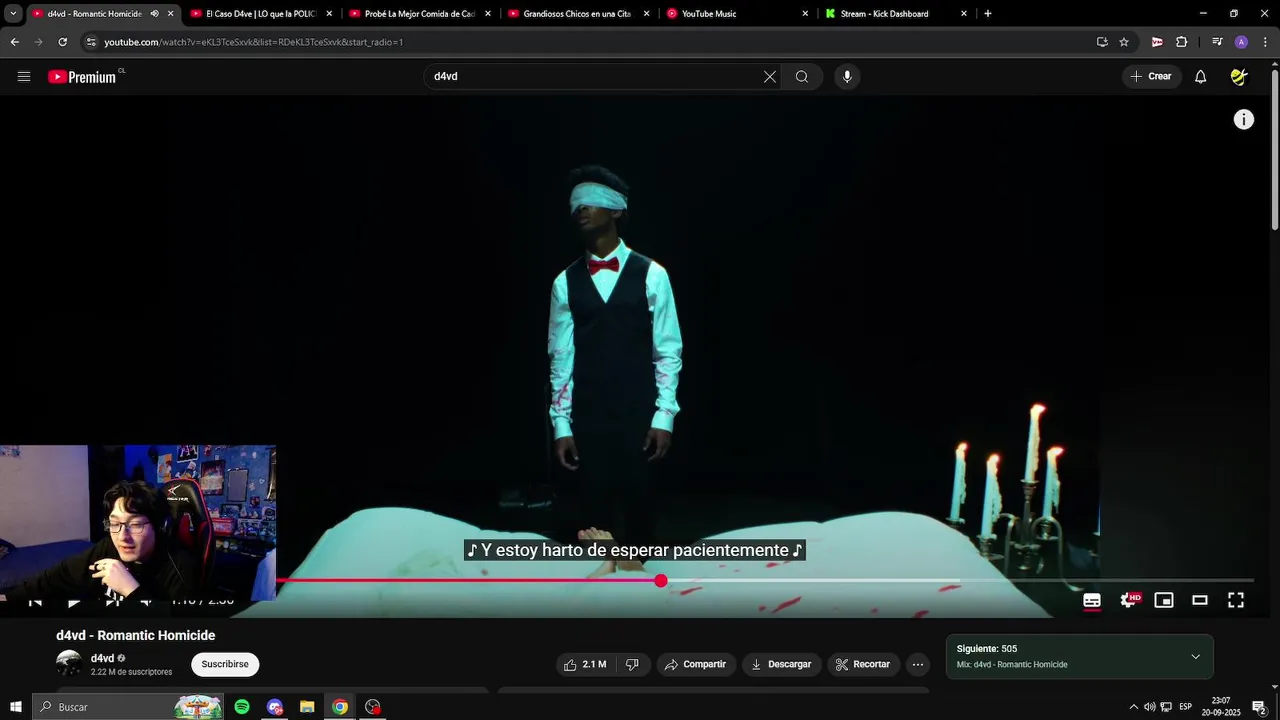Show video info card icon
The image size is (1280, 720).
tap(1243, 120)
